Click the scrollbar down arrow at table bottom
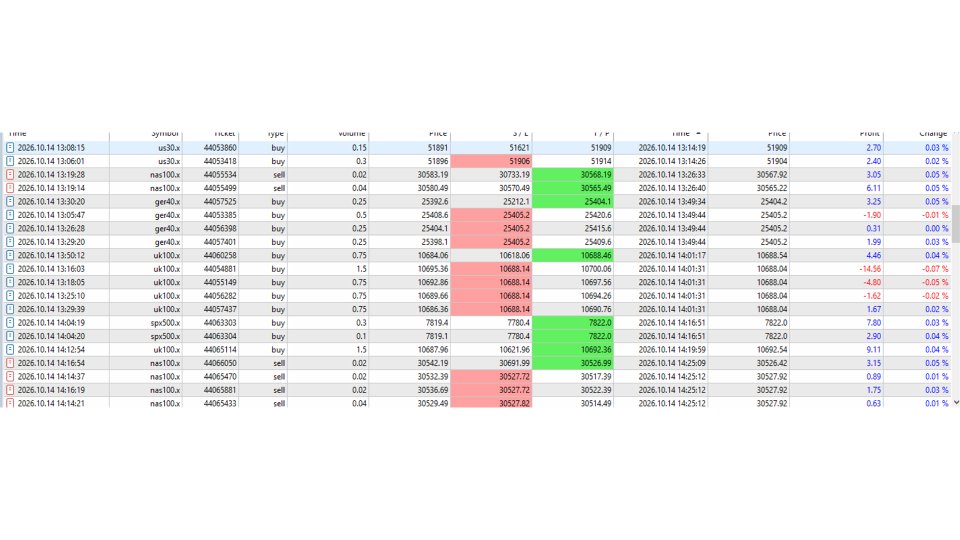This screenshot has width=960, height=540. point(956,402)
